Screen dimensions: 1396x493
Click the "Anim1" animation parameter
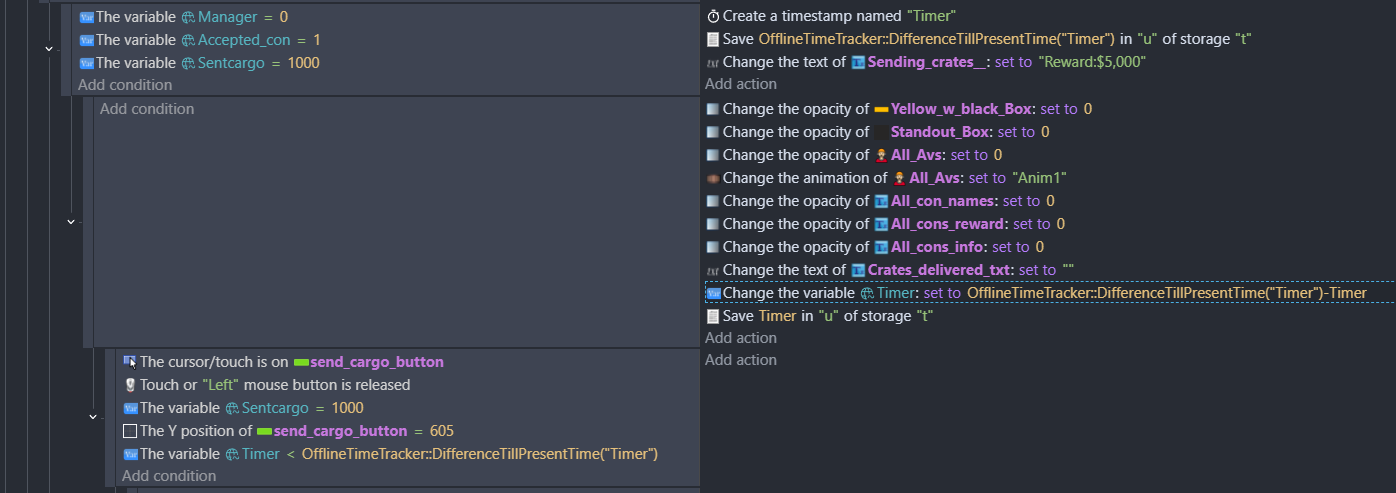pos(1040,178)
